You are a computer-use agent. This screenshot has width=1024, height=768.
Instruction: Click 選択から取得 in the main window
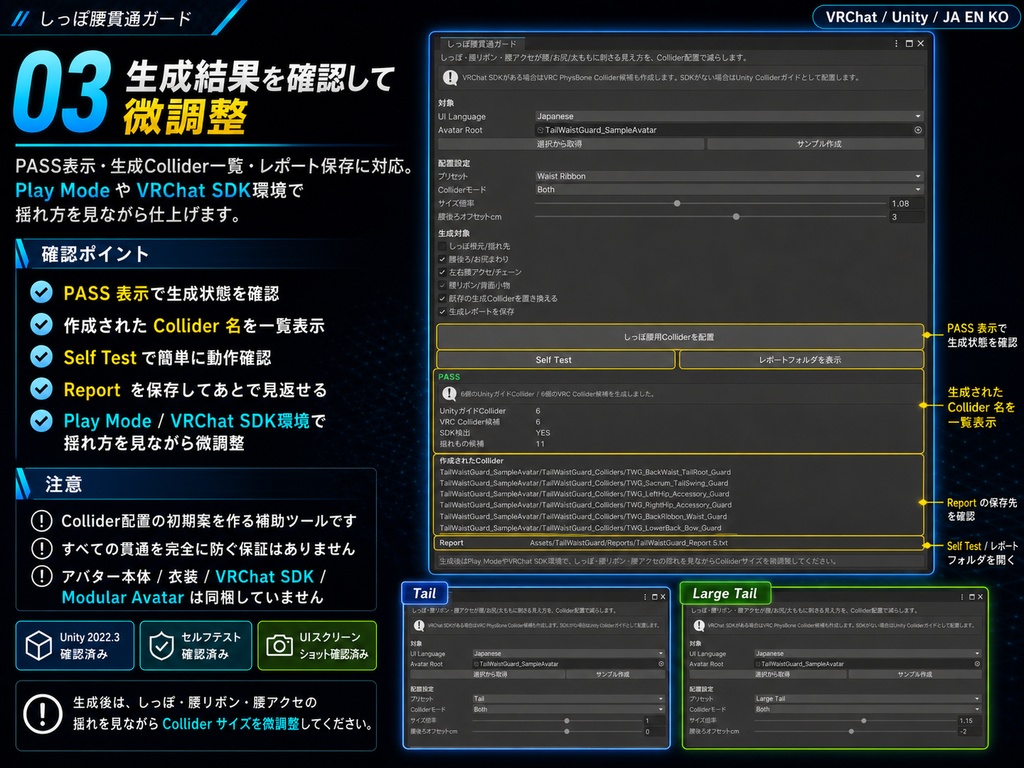[571, 144]
